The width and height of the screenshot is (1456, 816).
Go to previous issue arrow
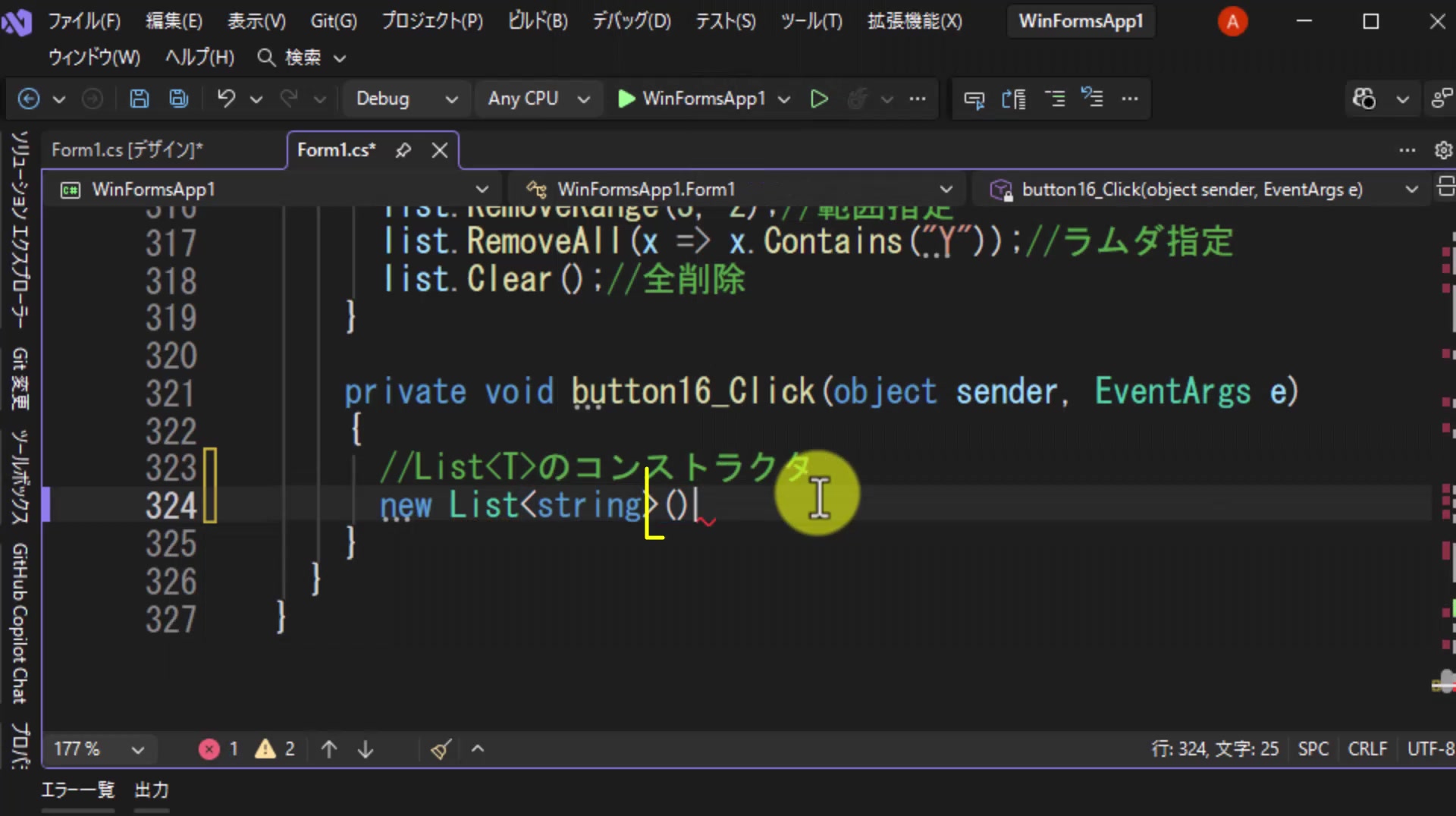point(329,749)
